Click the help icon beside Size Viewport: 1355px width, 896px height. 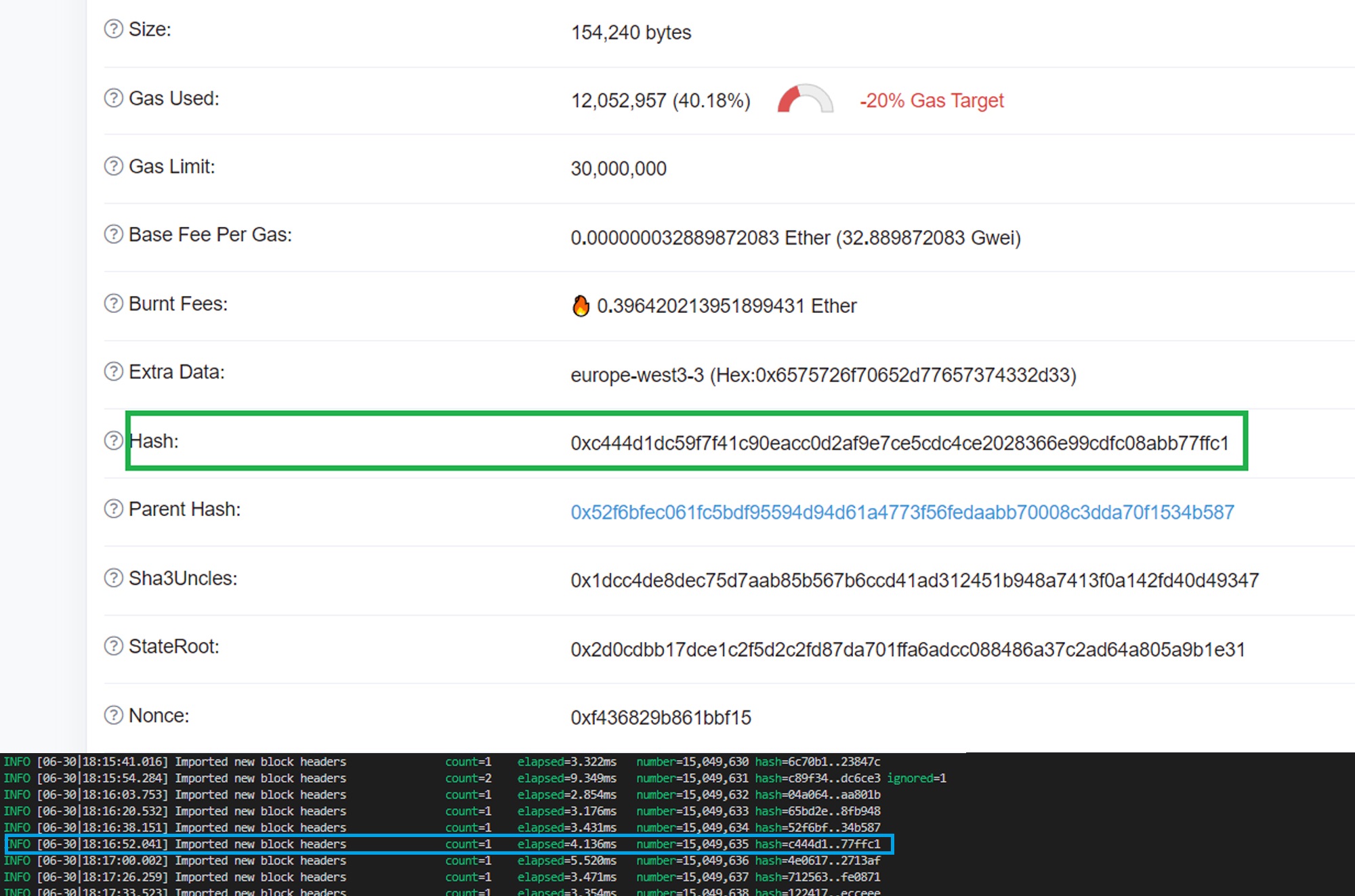(x=113, y=29)
